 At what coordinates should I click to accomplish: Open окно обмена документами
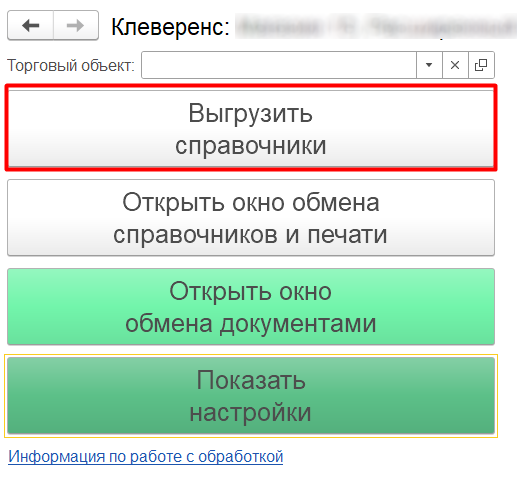tap(251, 307)
